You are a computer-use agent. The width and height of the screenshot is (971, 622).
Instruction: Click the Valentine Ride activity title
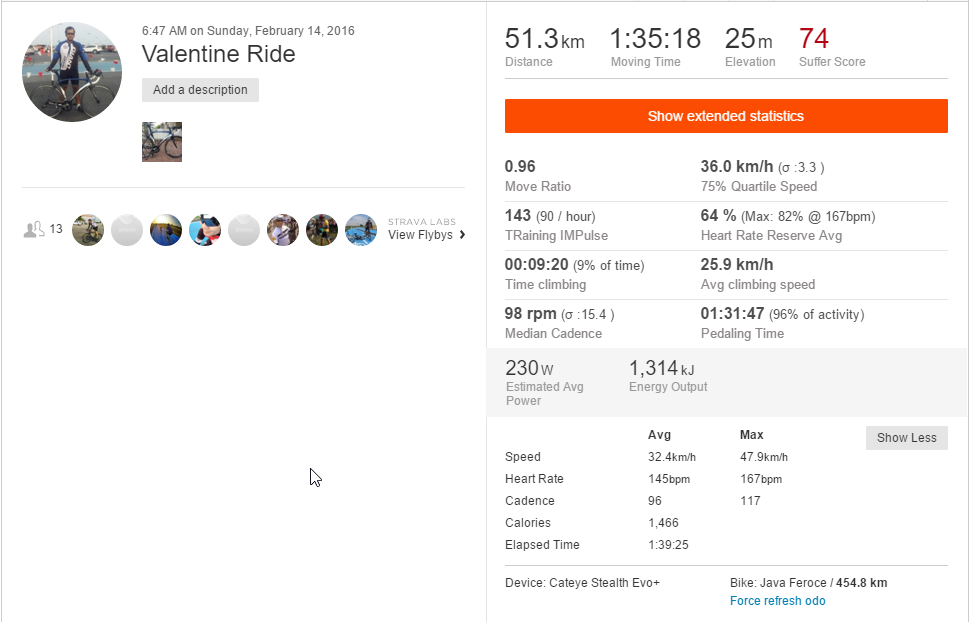tap(219, 54)
